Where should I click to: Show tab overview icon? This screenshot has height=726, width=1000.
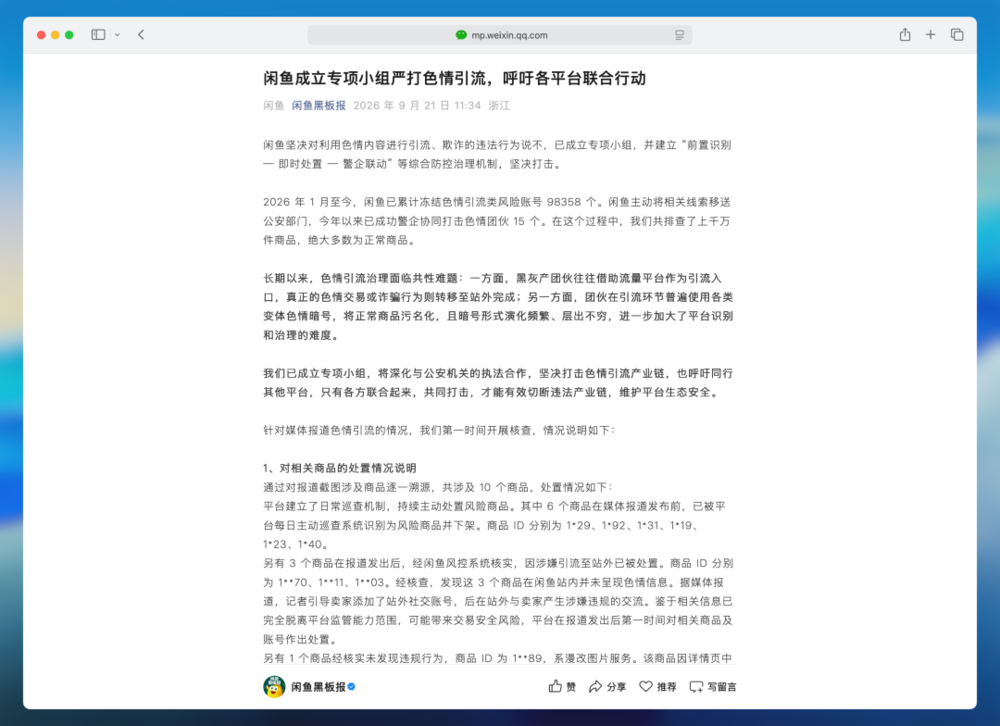click(x=957, y=34)
